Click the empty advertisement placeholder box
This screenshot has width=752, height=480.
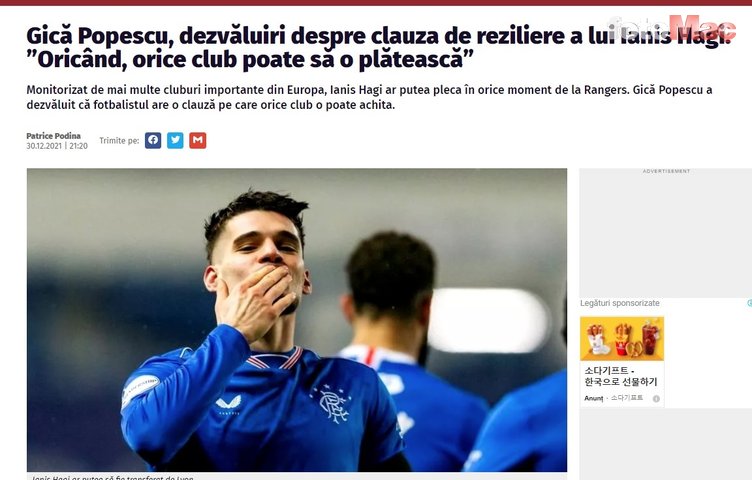[666, 235]
